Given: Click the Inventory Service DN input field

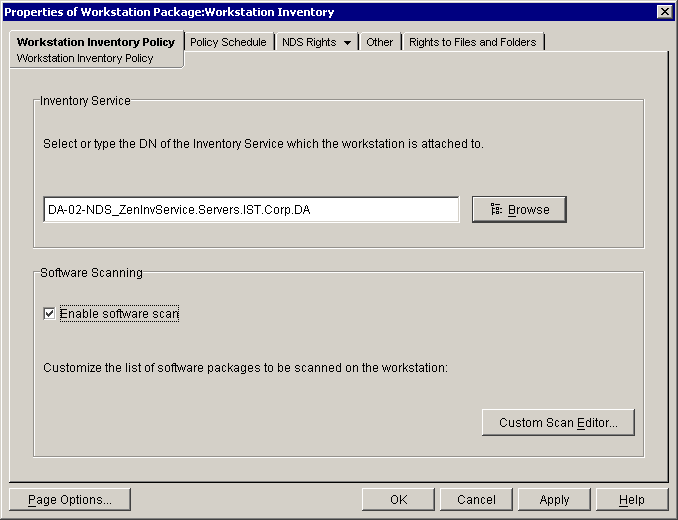Looking at the screenshot, I should point(251,210).
